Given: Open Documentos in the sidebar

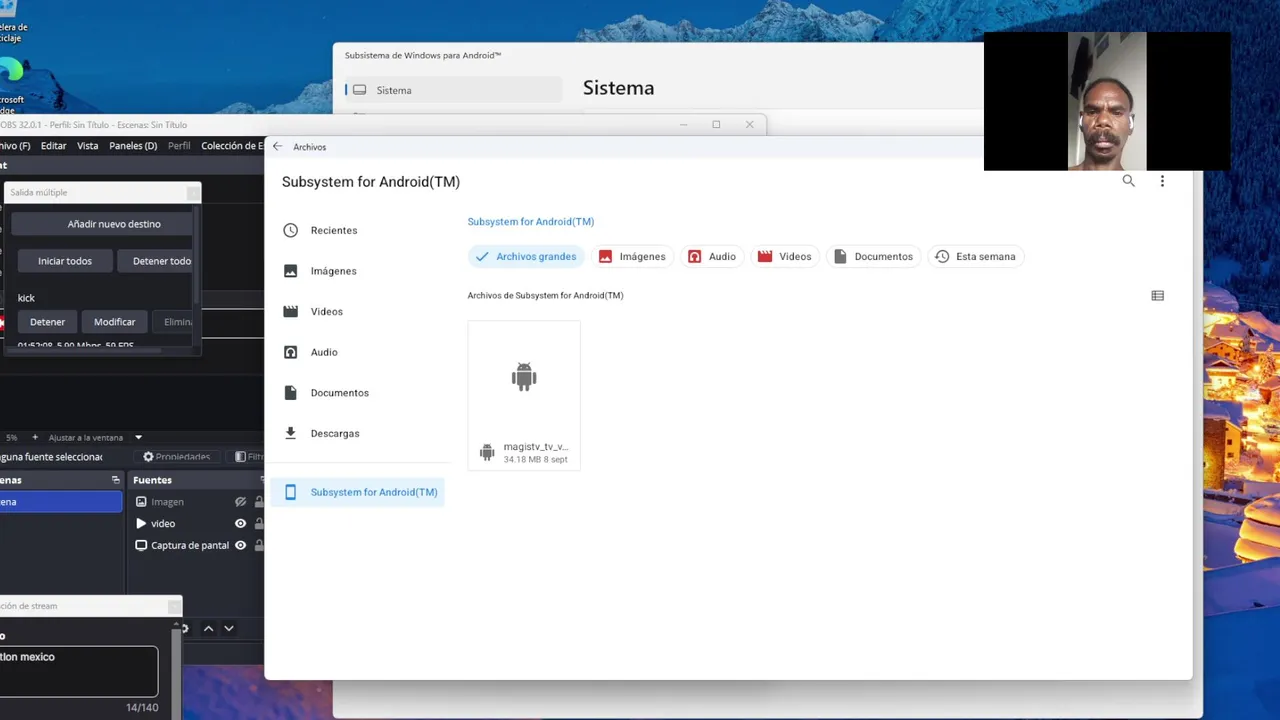Looking at the screenshot, I should [x=357, y=393].
